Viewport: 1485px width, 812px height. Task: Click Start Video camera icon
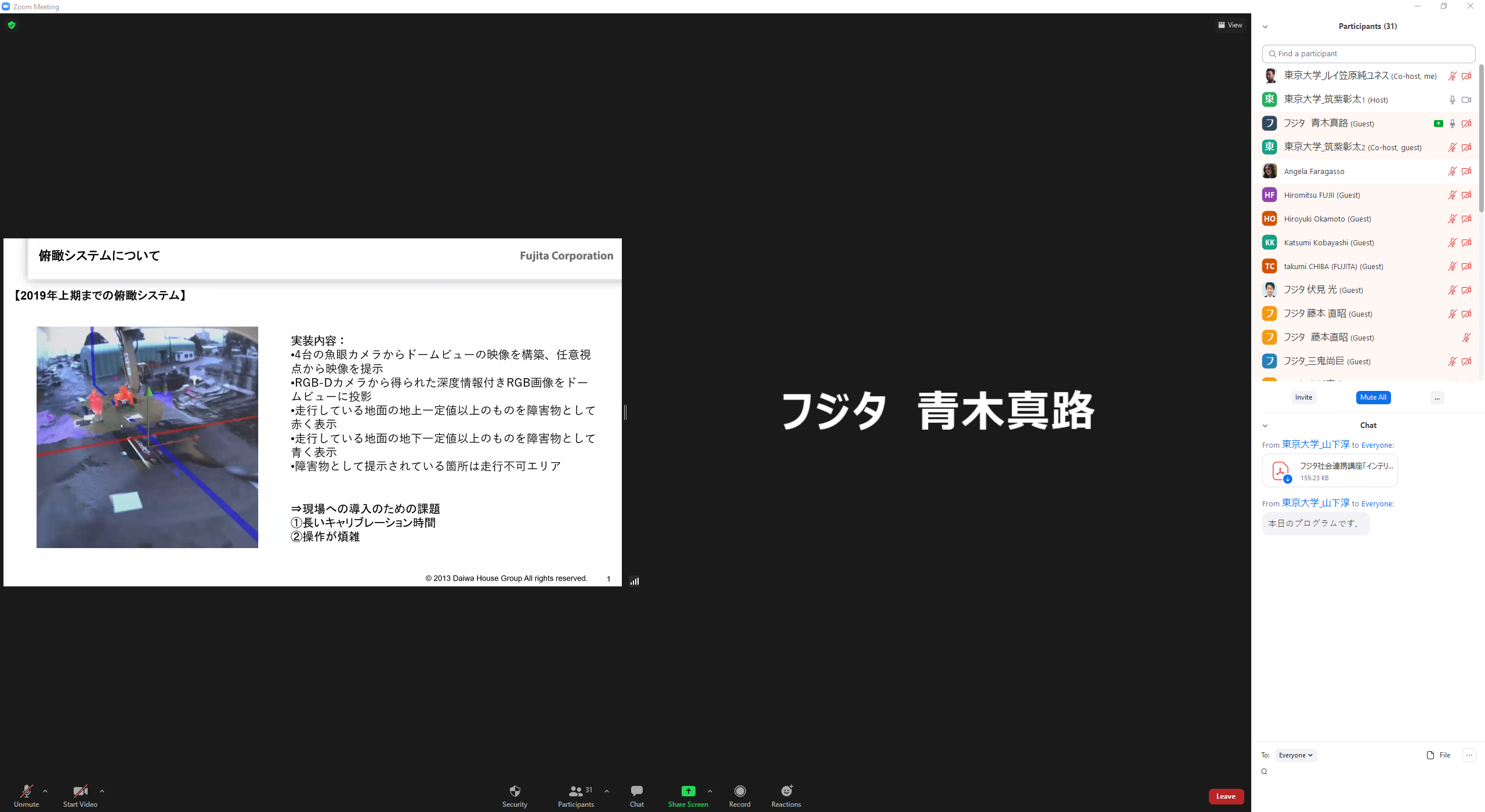point(80,791)
